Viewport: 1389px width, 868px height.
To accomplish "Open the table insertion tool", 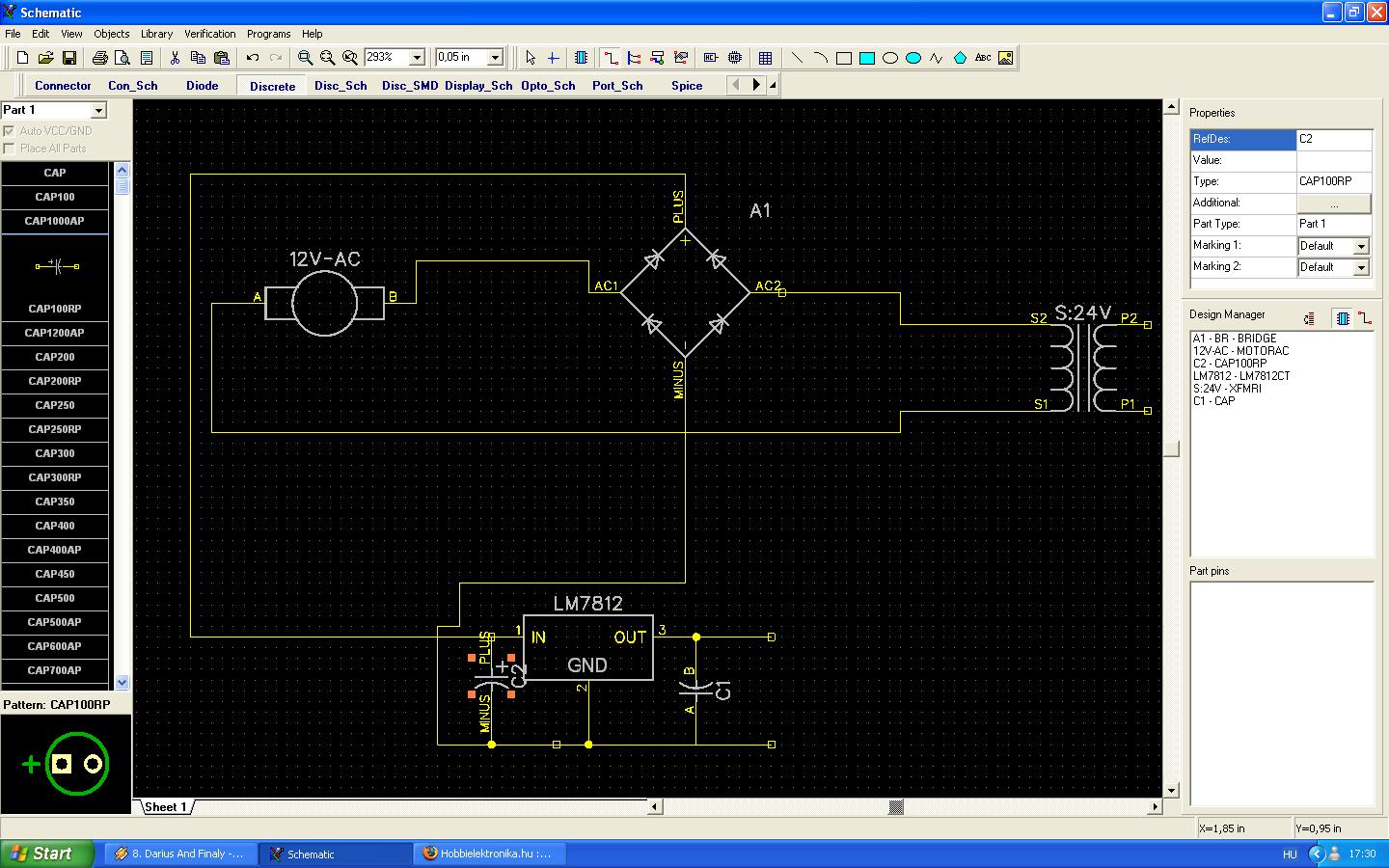I will point(765,58).
